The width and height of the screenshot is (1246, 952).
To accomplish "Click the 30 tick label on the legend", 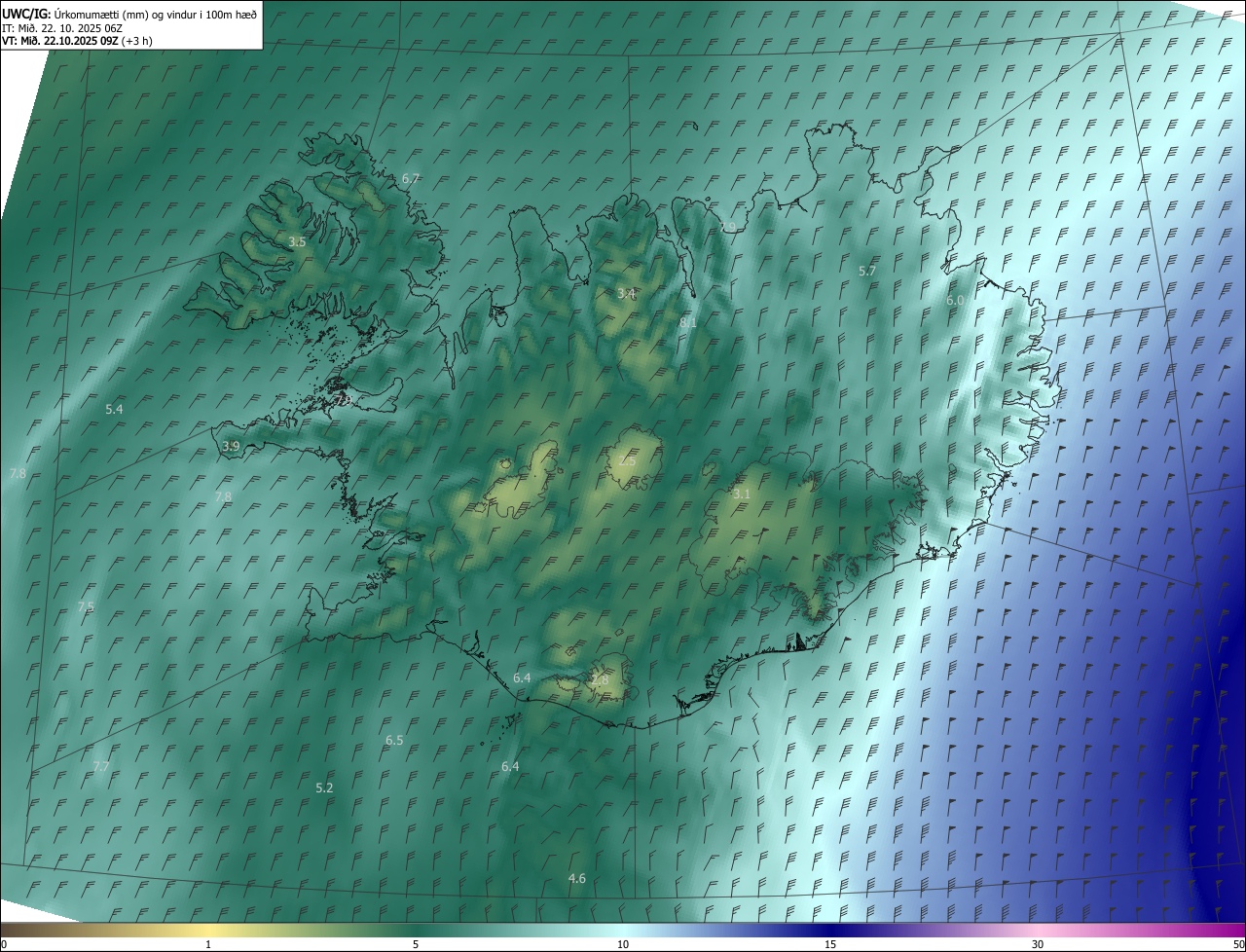I will [1038, 945].
